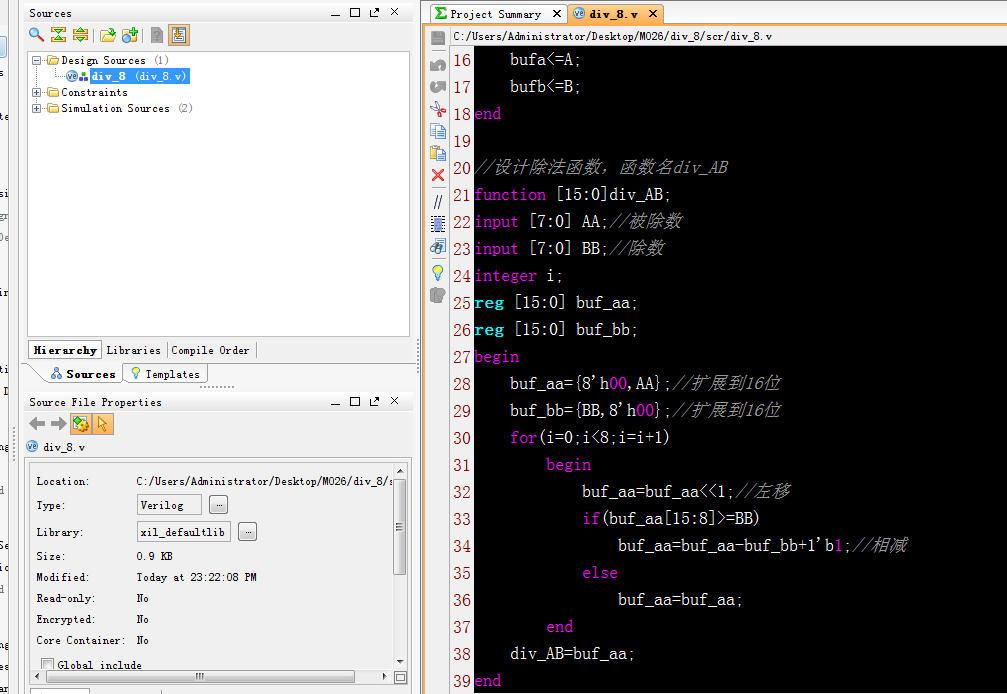The width and height of the screenshot is (1007, 694).
Task: Switch to the Project Summary tab
Action: [495, 14]
